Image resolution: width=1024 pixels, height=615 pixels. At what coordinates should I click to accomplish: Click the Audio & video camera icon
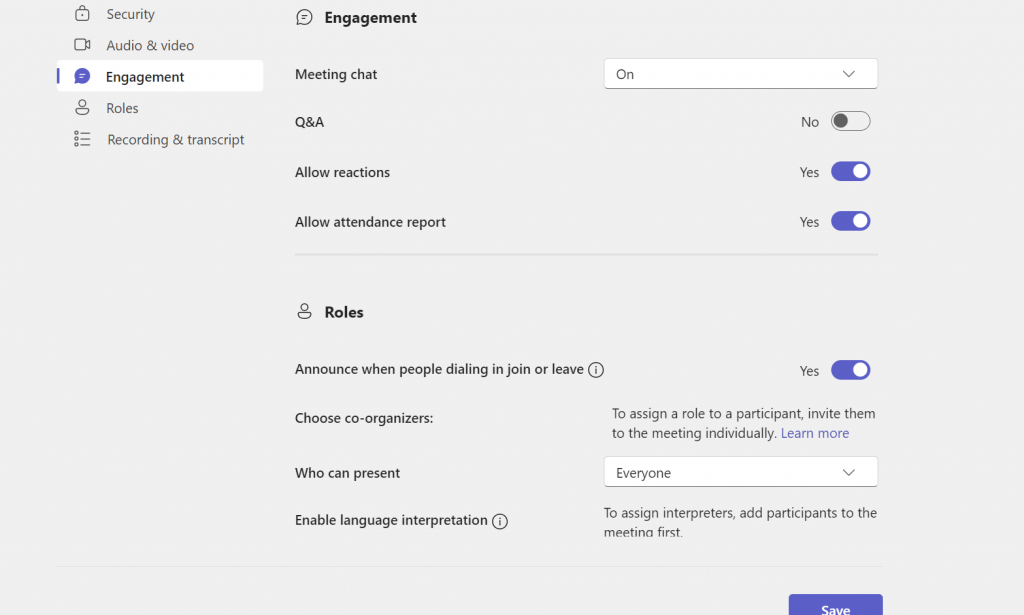(82, 45)
